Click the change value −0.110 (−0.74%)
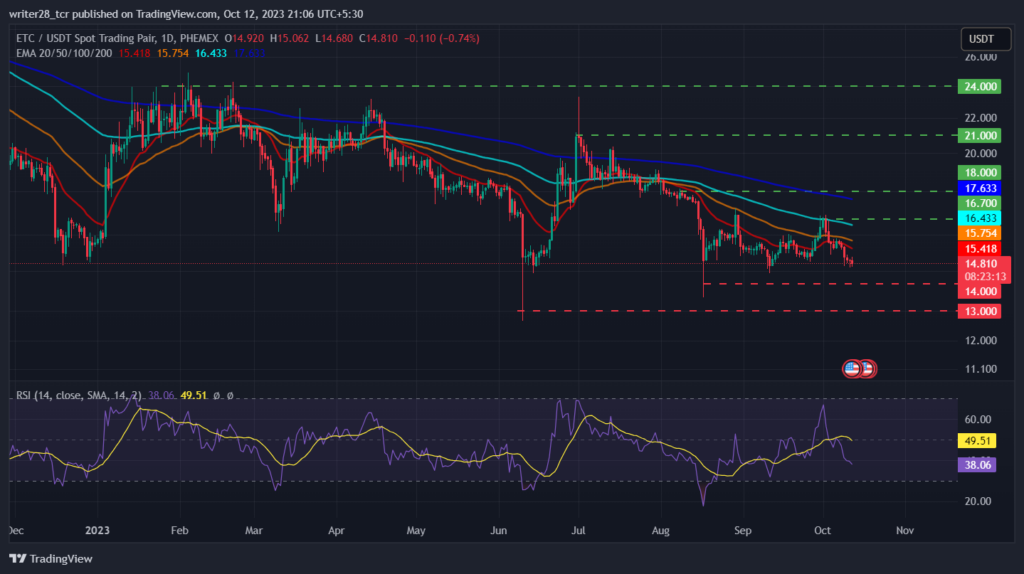1024x574 pixels. click(x=441, y=39)
